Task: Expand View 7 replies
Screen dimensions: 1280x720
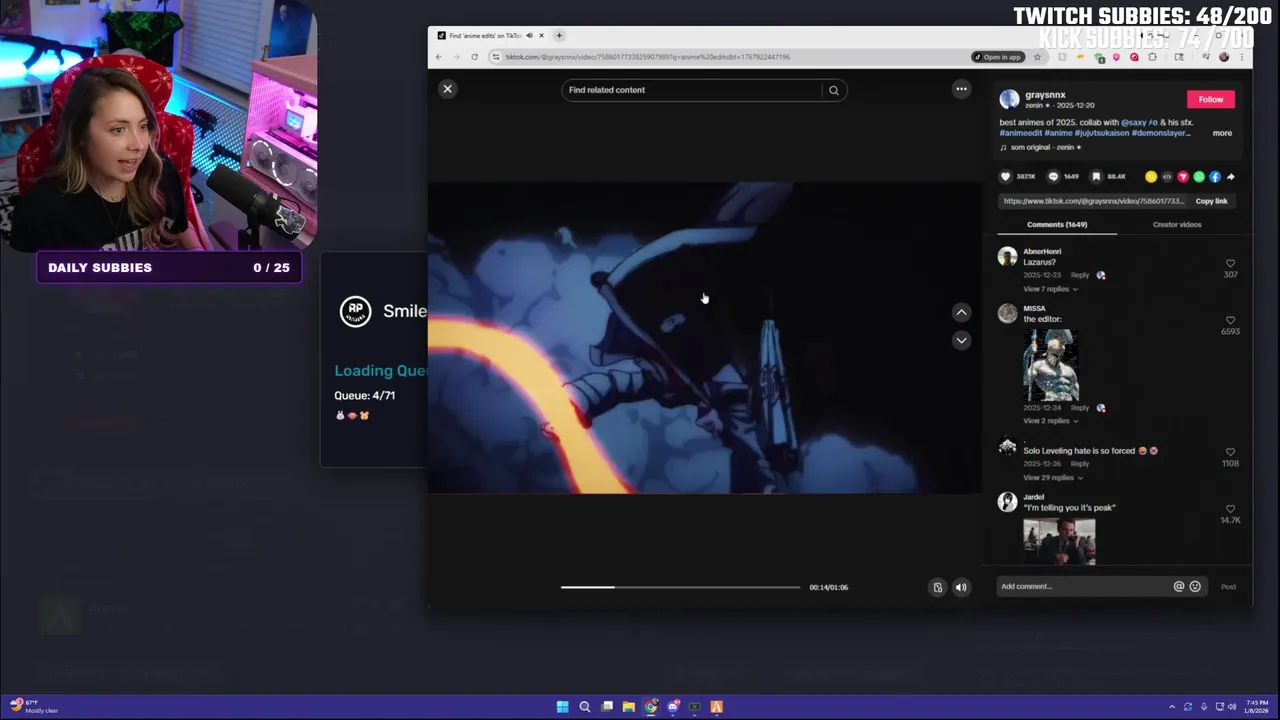Action: pyautogui.click(x=1050, y=289)
